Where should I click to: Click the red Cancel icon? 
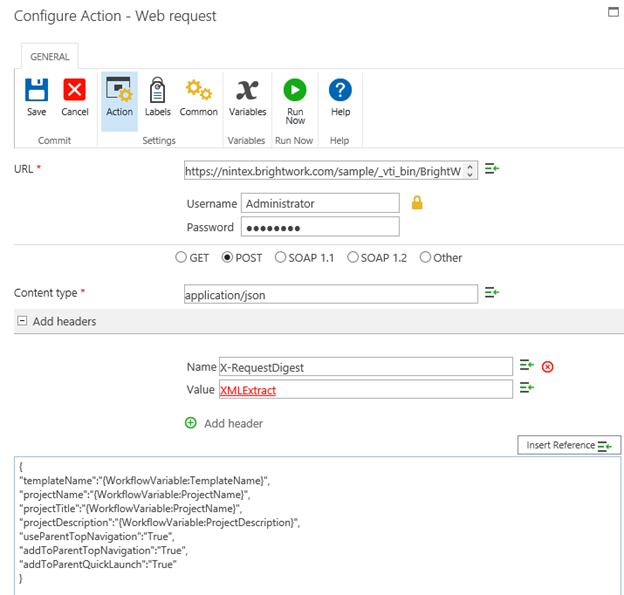pos(74,90)
